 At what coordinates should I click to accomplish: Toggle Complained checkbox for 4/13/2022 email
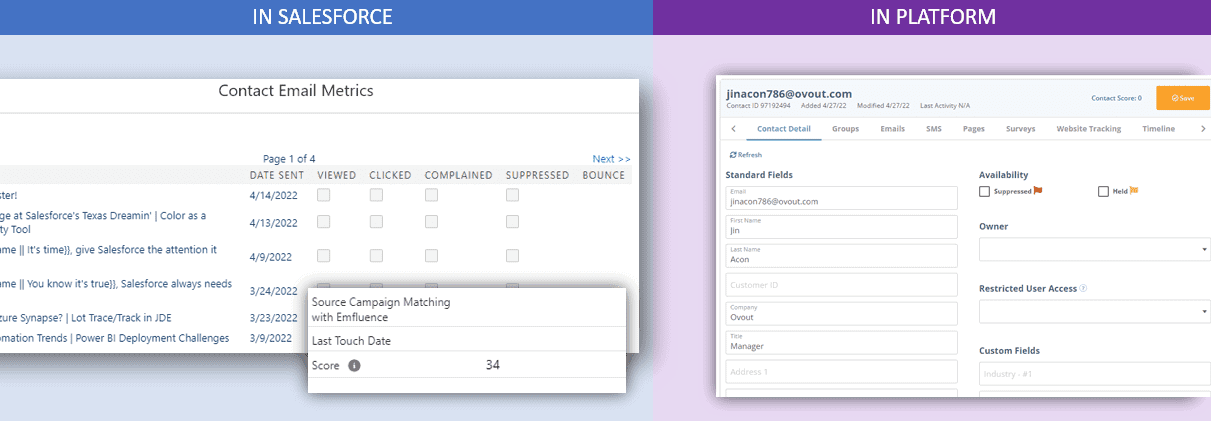click(x=431, y=222)
